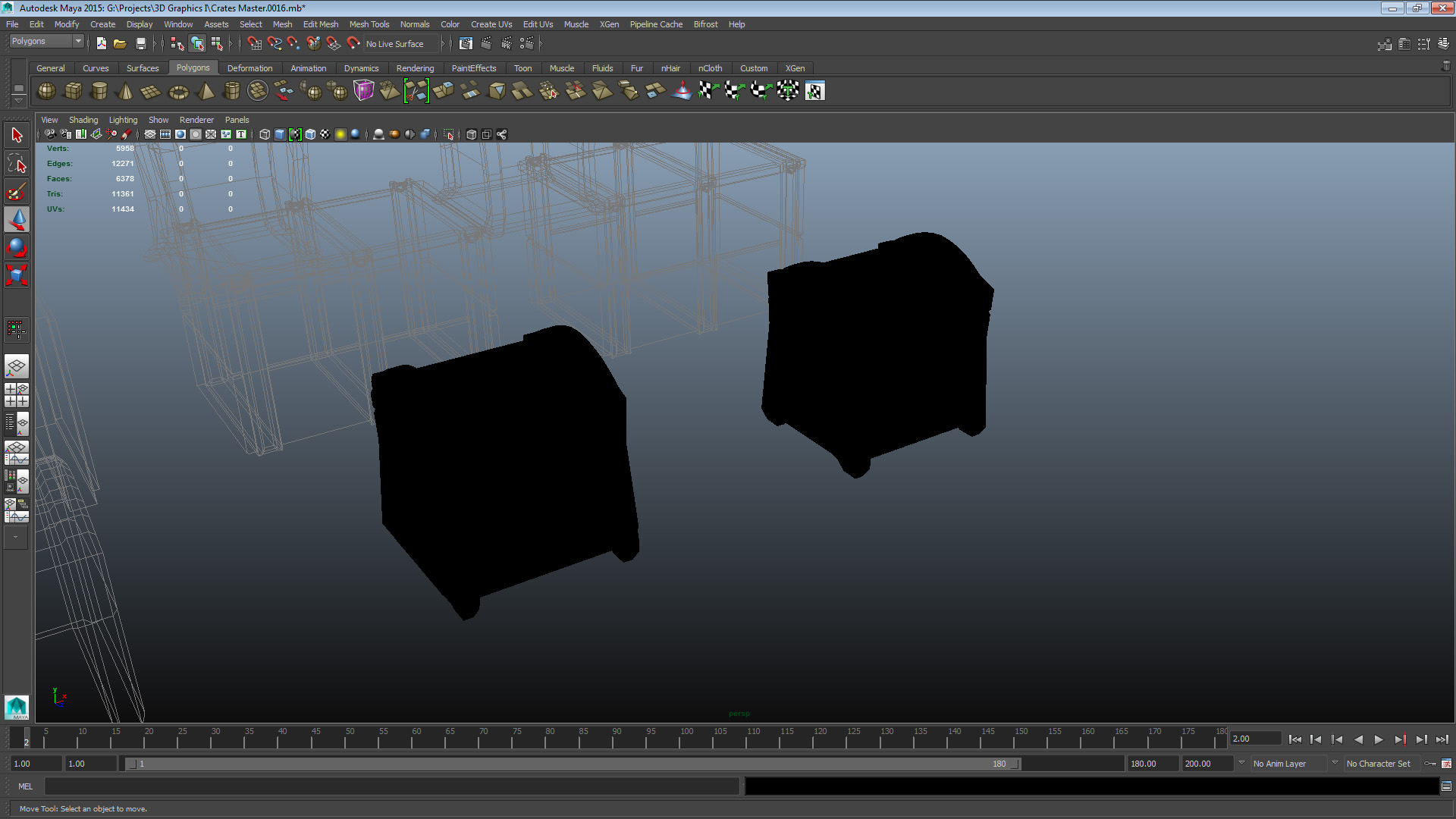Click the MEL command input field
This screenshot has height=819, width=1456.
coord(391,786)
